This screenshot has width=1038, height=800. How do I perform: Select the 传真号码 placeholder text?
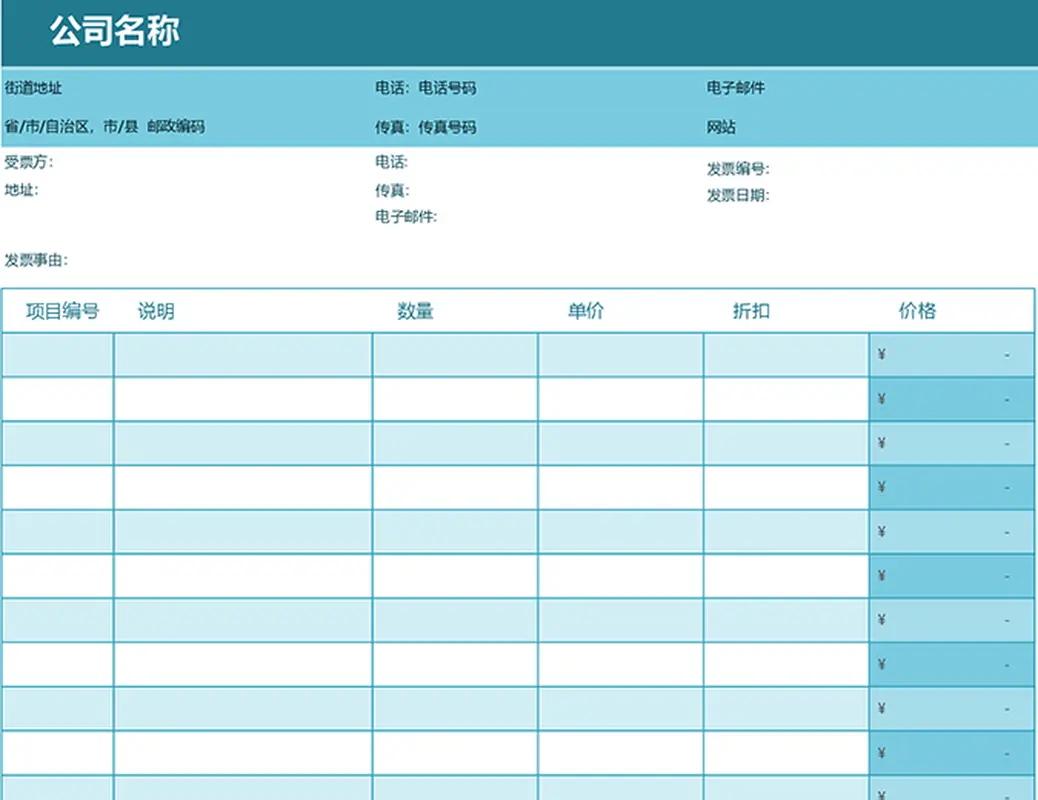coord(447,127)
